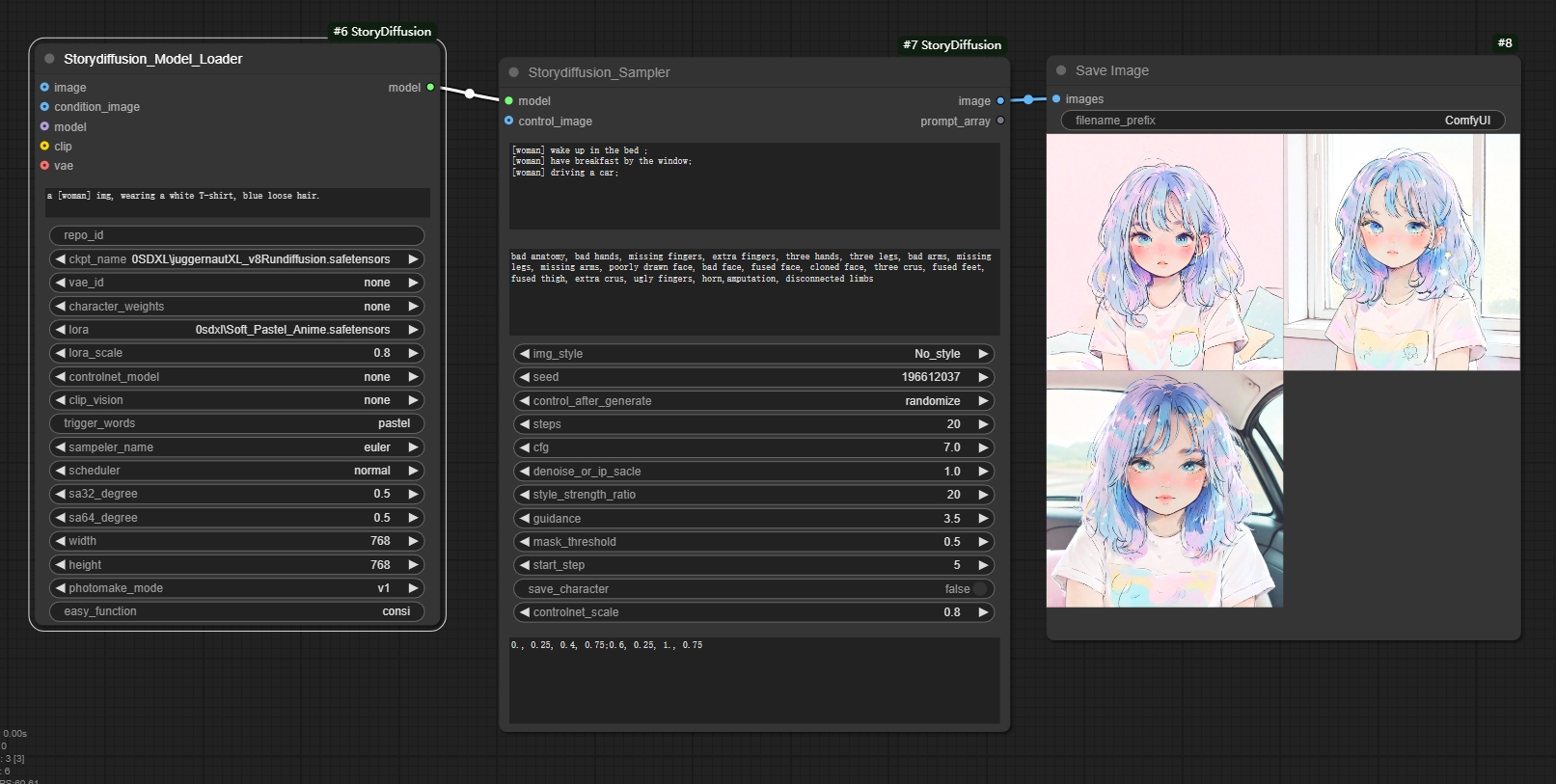Select the Save Image node title bar
1556x784 pixels.
point(1283,70)
